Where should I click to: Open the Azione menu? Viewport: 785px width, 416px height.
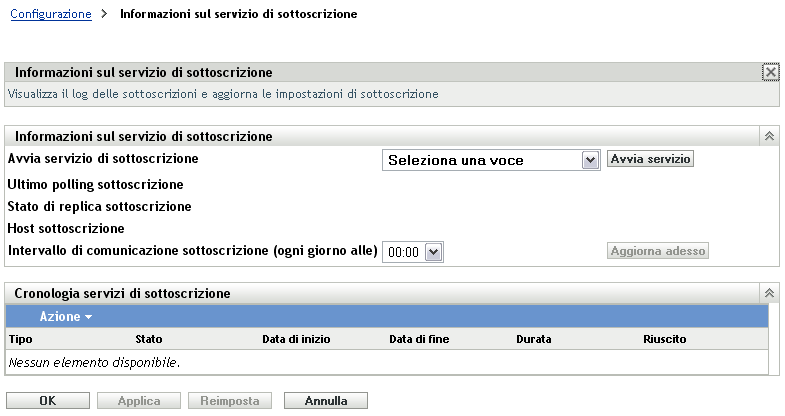66,316
